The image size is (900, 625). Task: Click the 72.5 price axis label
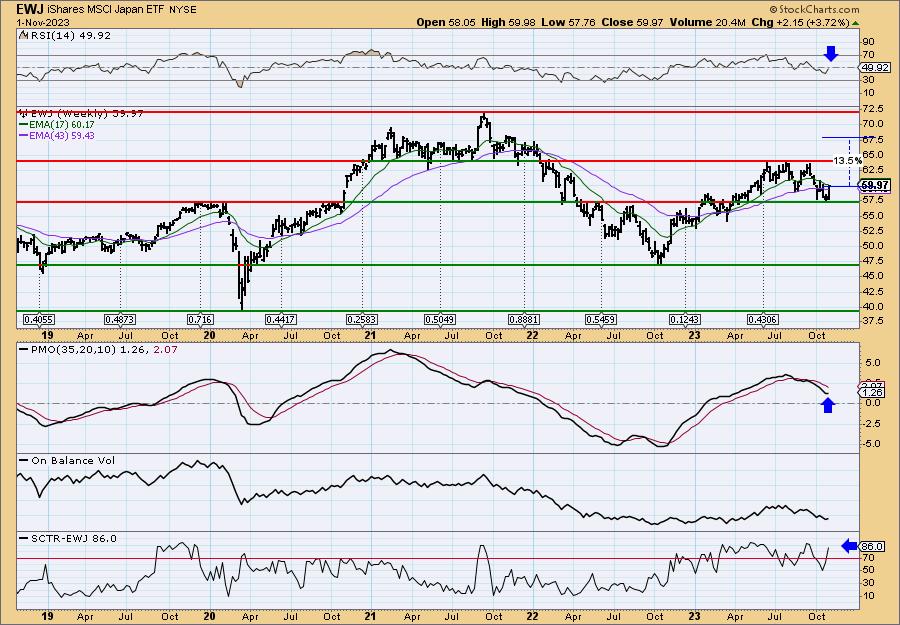tap(873, 109)
